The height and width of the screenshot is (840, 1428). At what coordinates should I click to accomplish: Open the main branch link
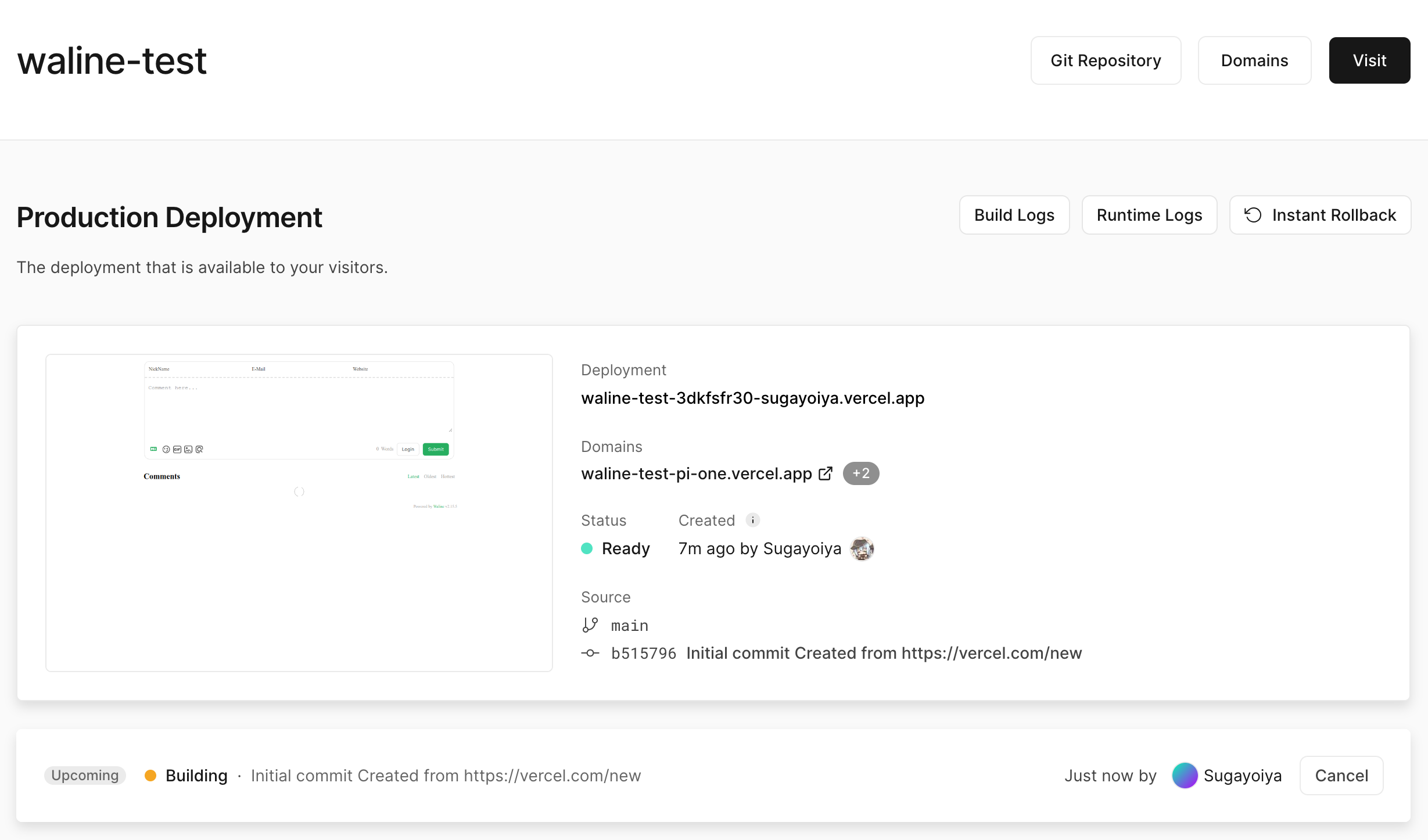pyautogui.click(x=629, y=626)
